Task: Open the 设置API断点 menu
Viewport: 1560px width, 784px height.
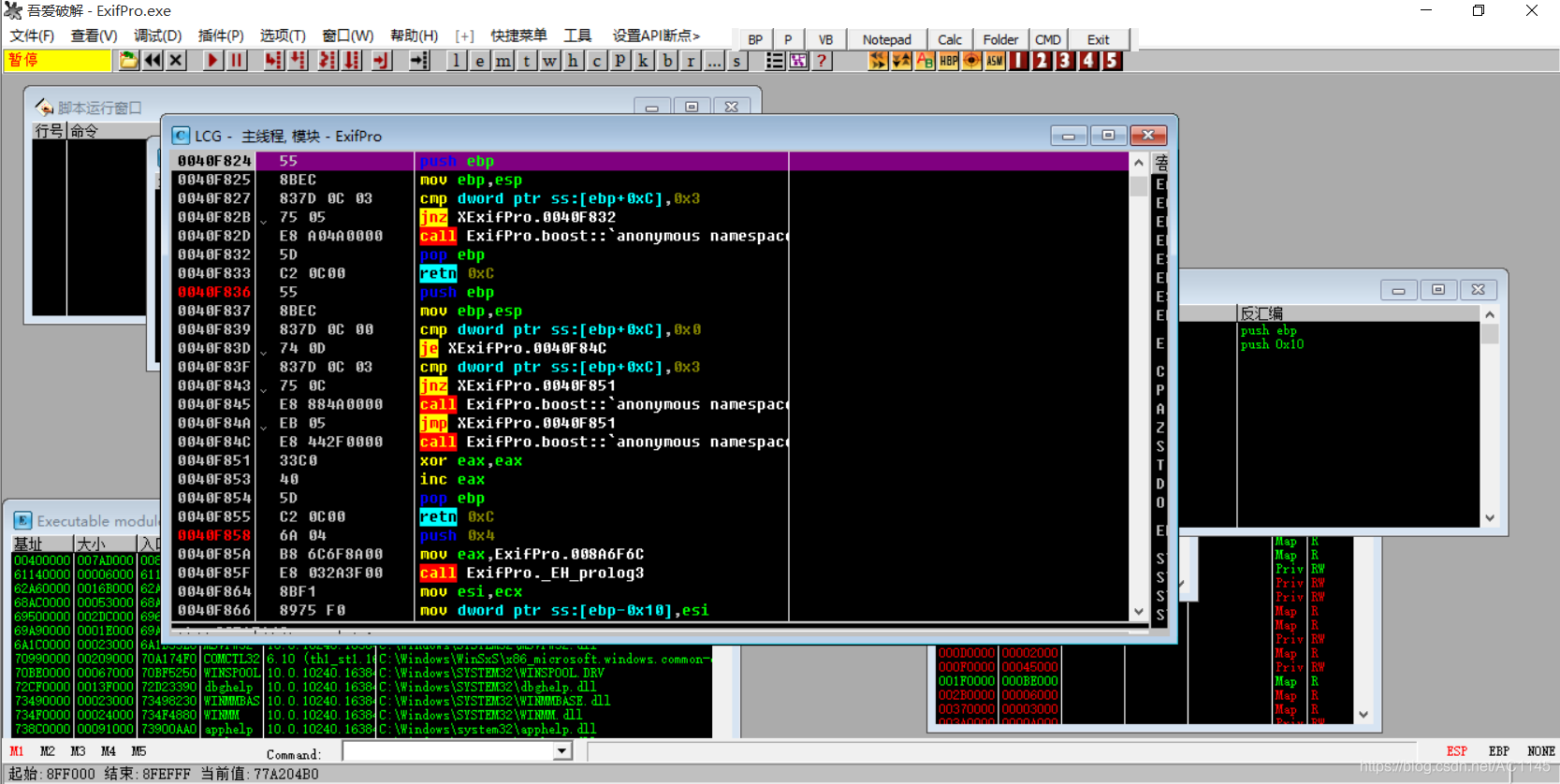Action: (656, 36)
